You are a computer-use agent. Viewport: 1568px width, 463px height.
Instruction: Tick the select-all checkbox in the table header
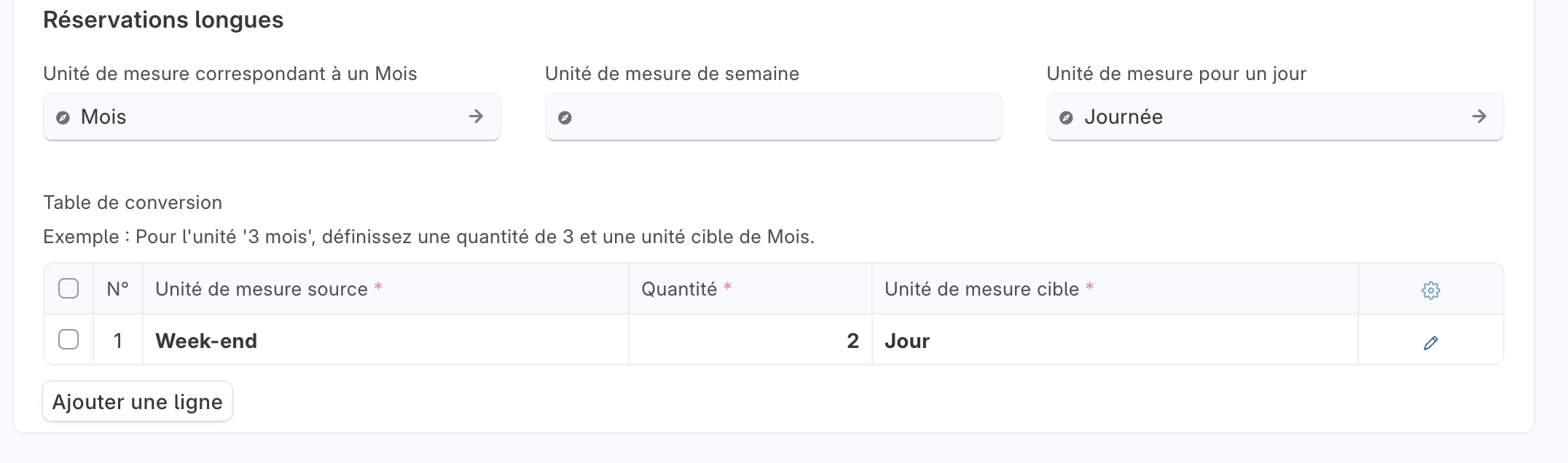tap(68, 289)
